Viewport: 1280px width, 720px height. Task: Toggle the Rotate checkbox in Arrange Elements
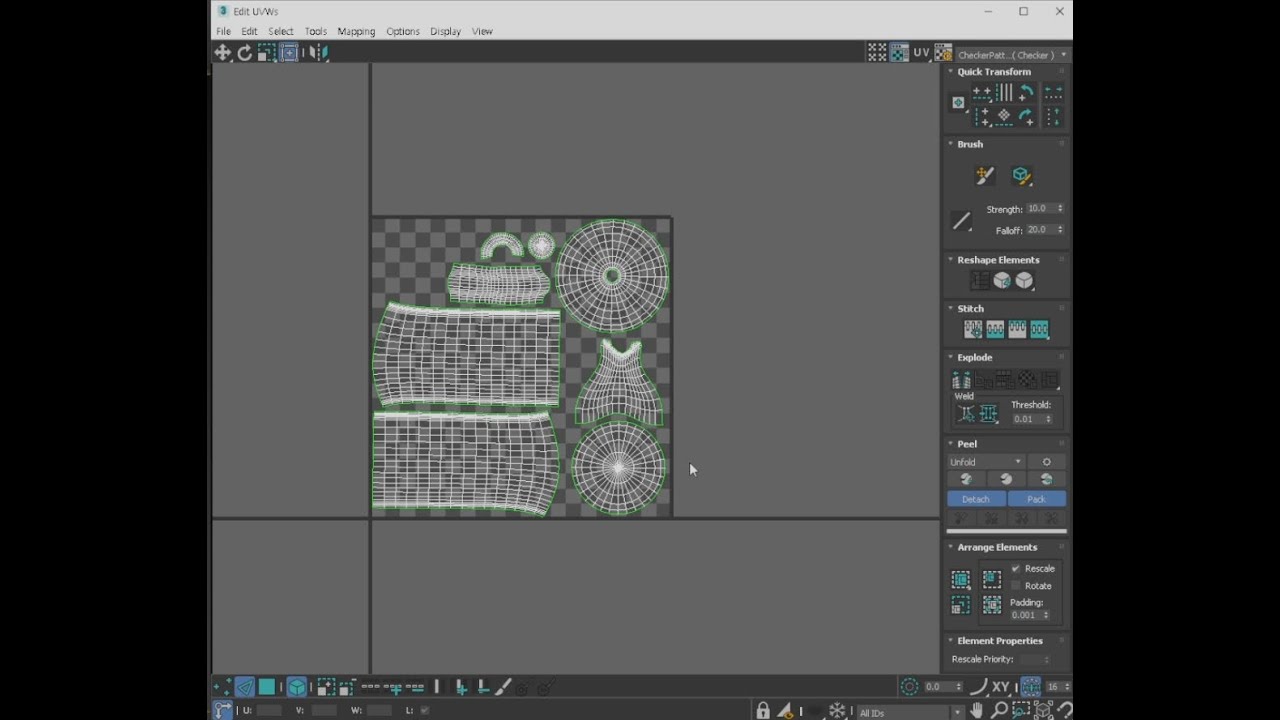[1016, 586]
